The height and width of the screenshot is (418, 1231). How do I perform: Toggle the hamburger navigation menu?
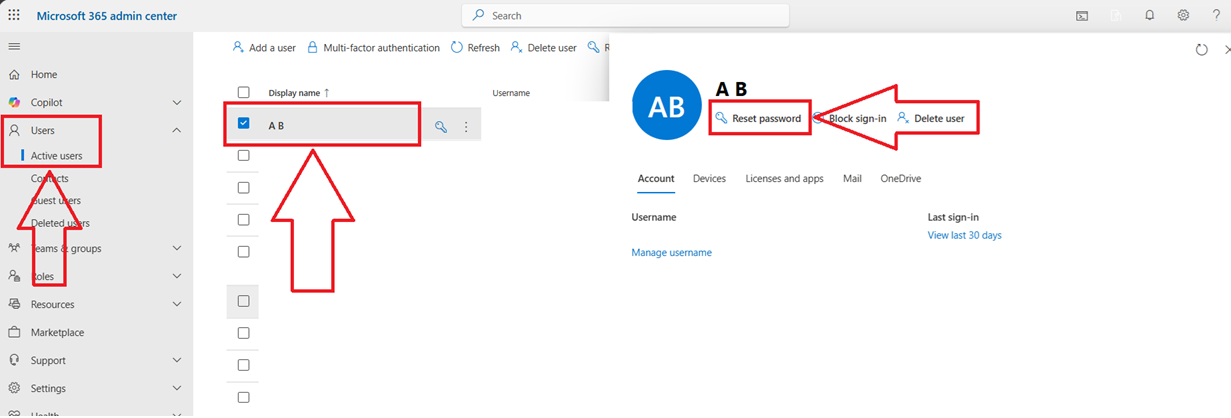(x=14, y=46)
